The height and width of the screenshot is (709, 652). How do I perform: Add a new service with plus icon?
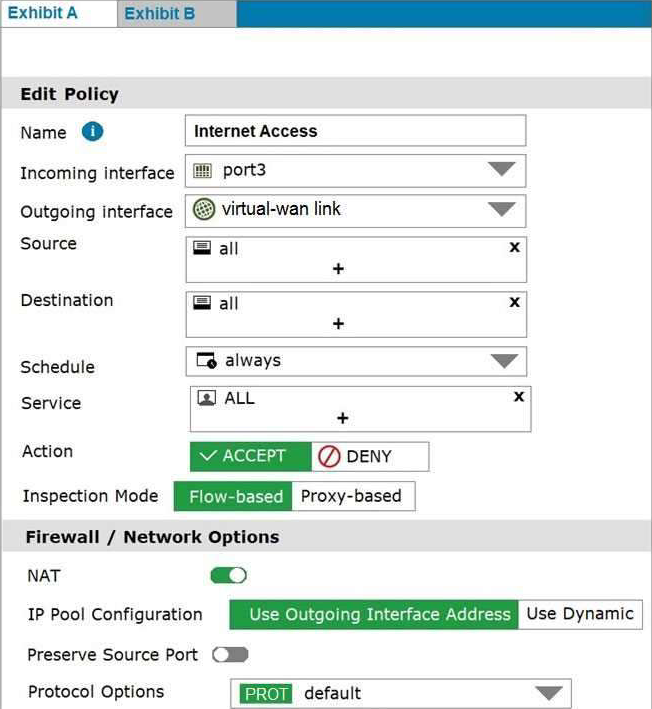point(343,418)
